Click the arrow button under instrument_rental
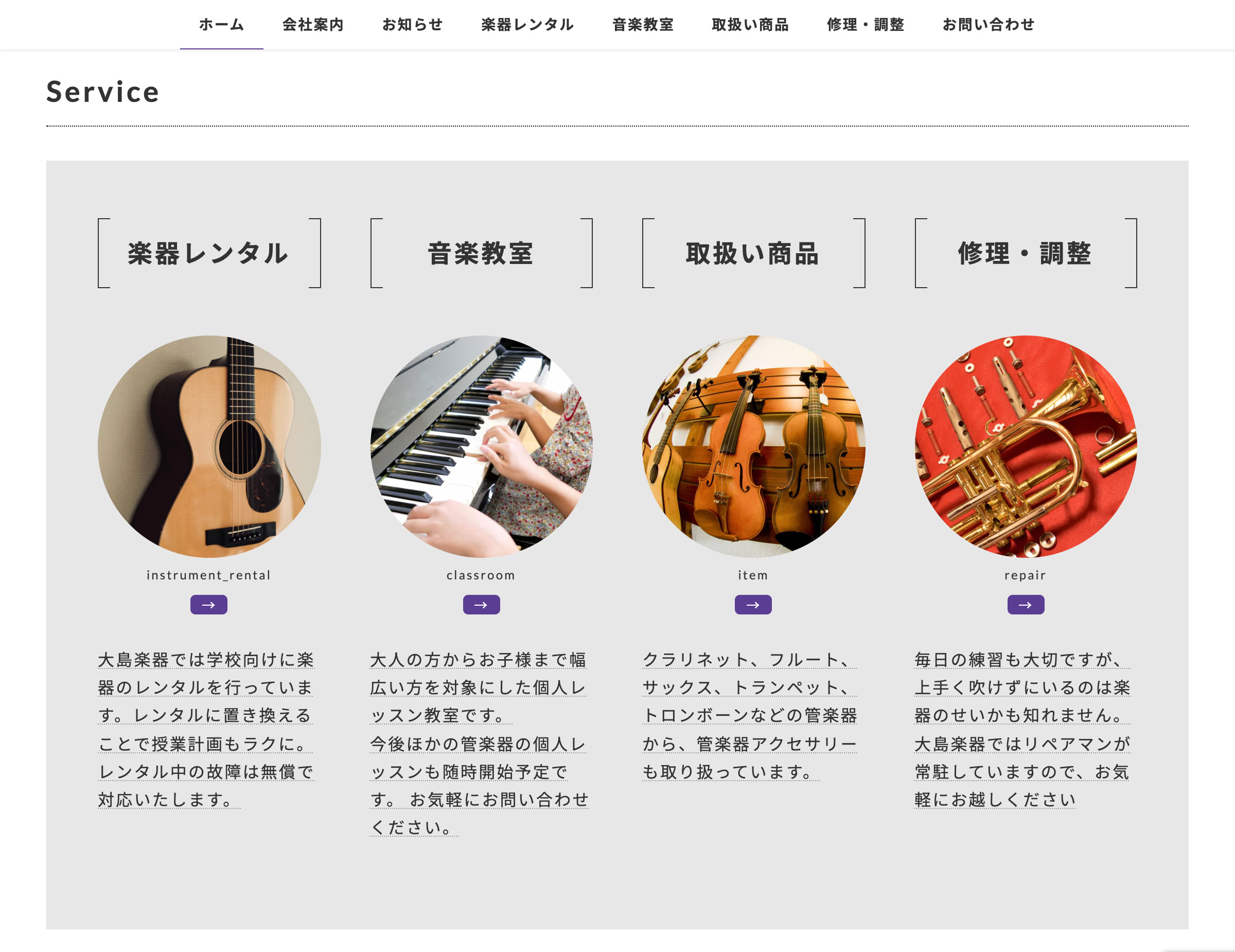Viewport: 1235px width, 952px height. [x=208, y=604]
